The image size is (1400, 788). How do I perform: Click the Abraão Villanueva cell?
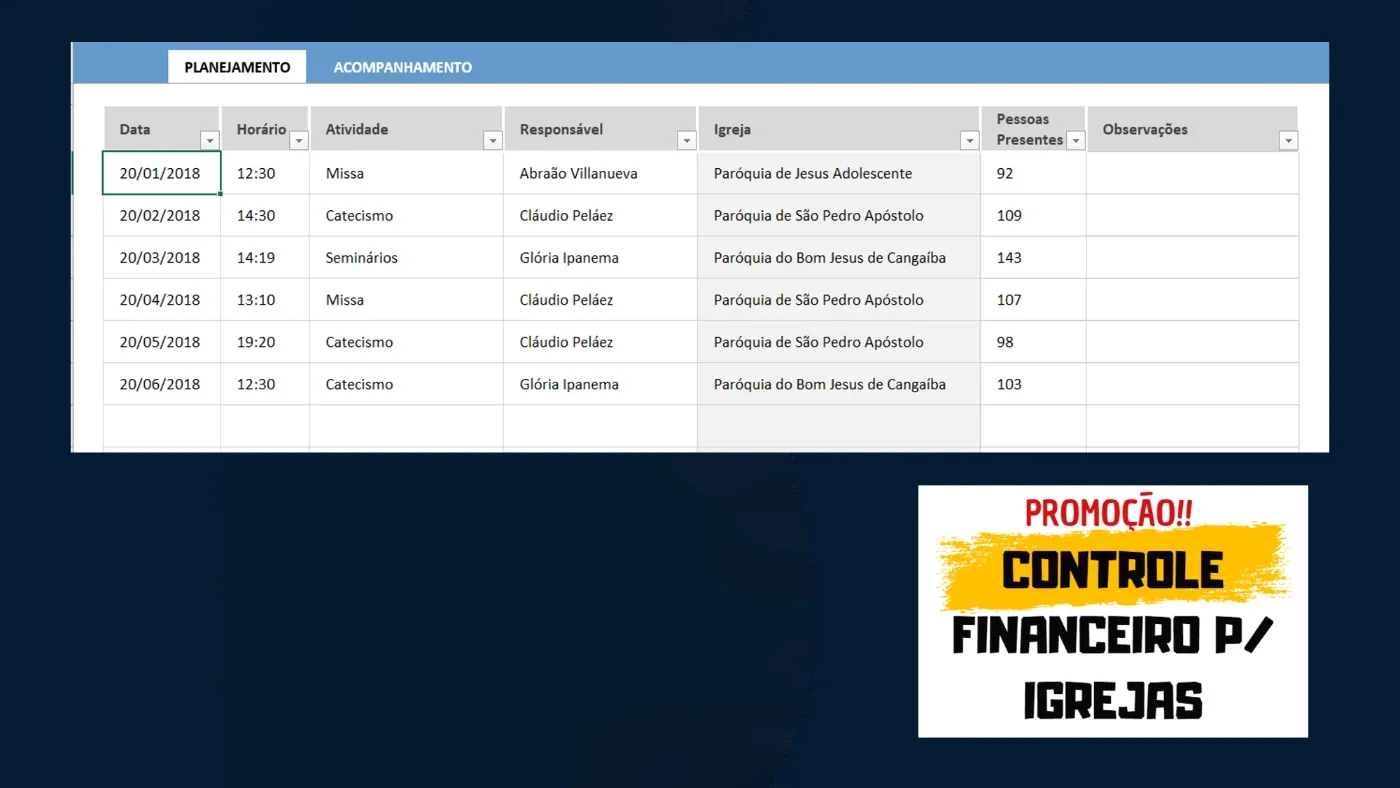pos(600,173)
